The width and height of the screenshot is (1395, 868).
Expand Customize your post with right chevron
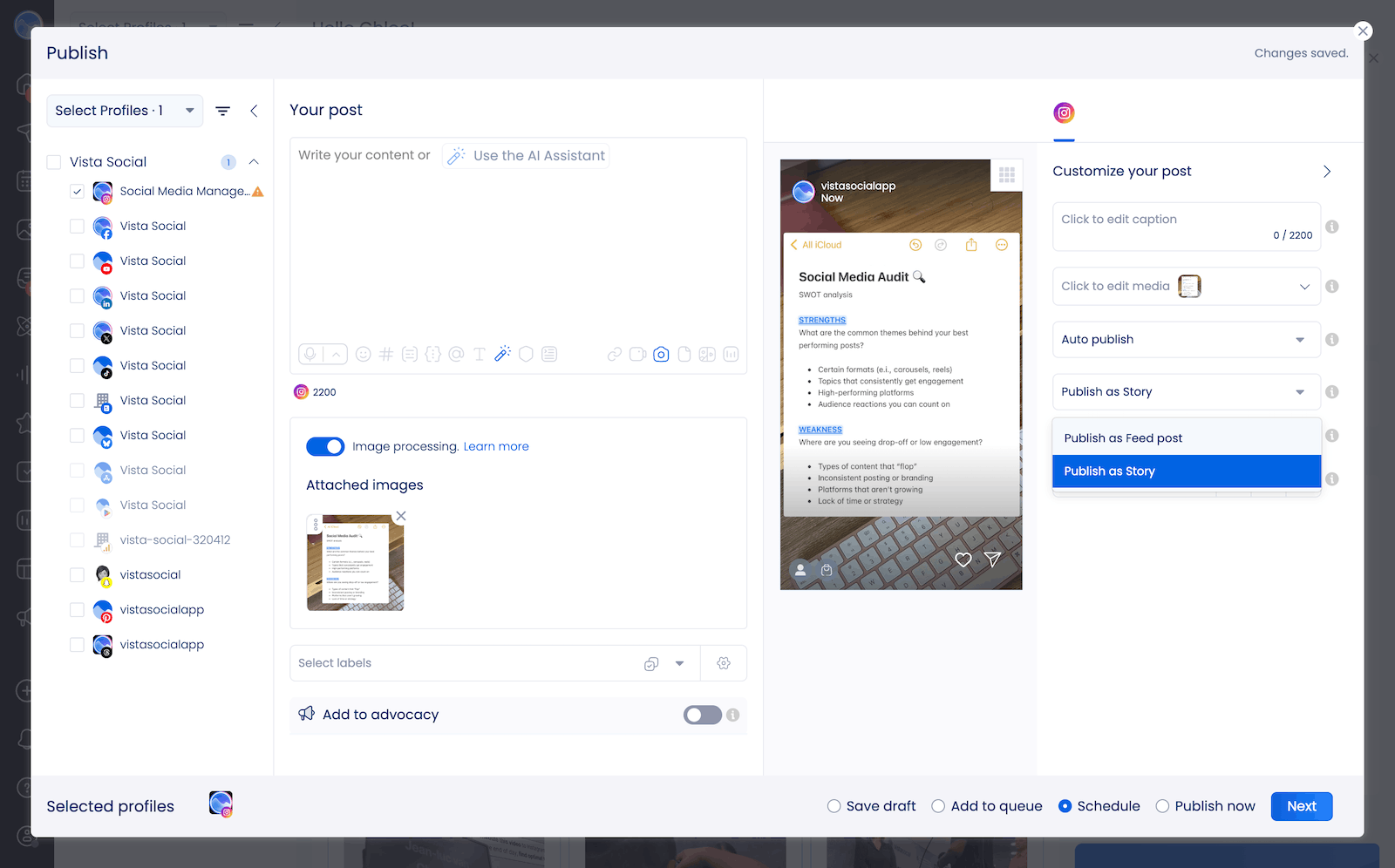click(x=1327, y=172)
